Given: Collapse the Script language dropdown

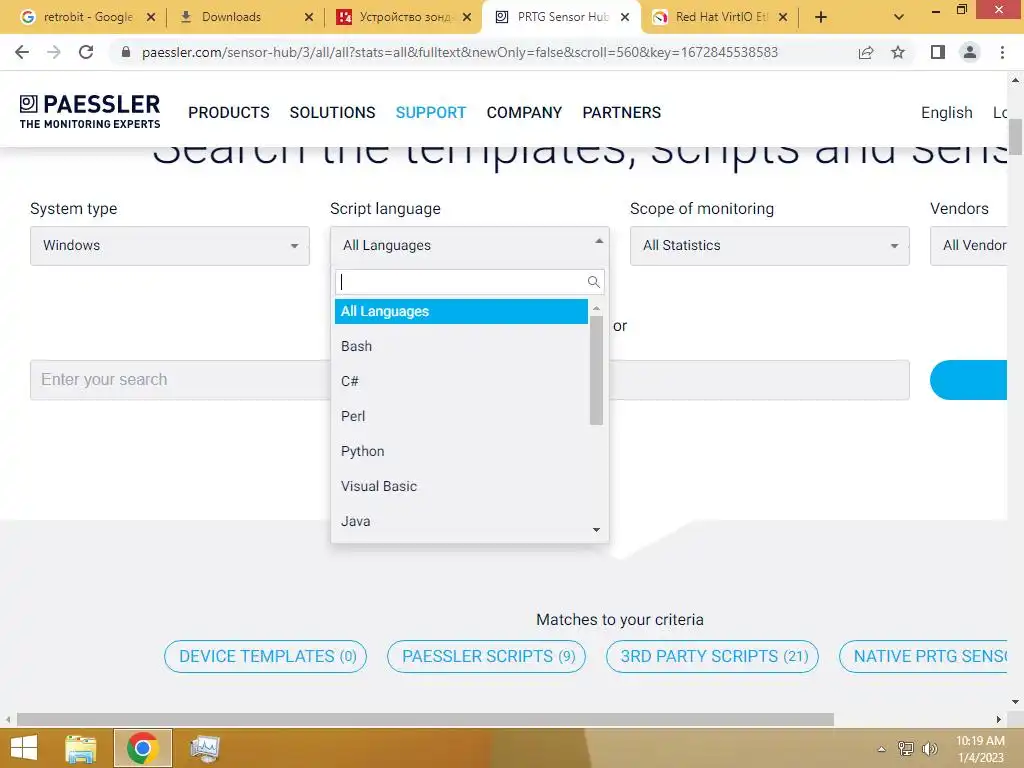Looking at the screenshot, I should pos(470,246).
